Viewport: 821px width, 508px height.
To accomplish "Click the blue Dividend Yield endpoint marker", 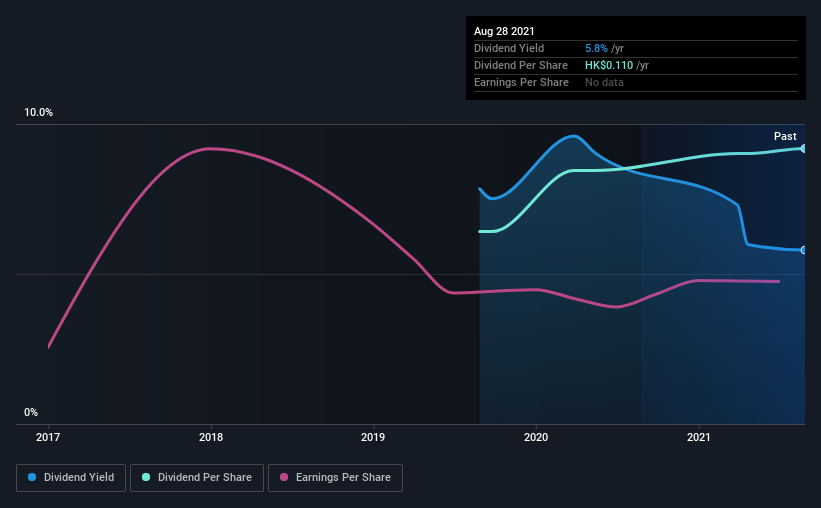I will click(x=804, y=250).
